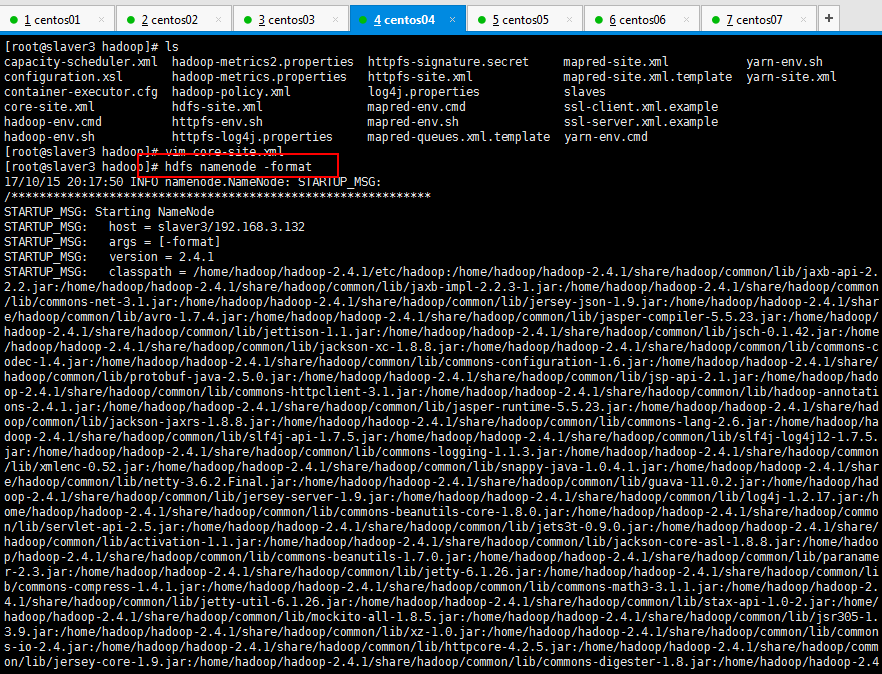Viewport: 882px width, 674px height.
Task: Click log4j.properties file name
Action: (x=424, y=92)
